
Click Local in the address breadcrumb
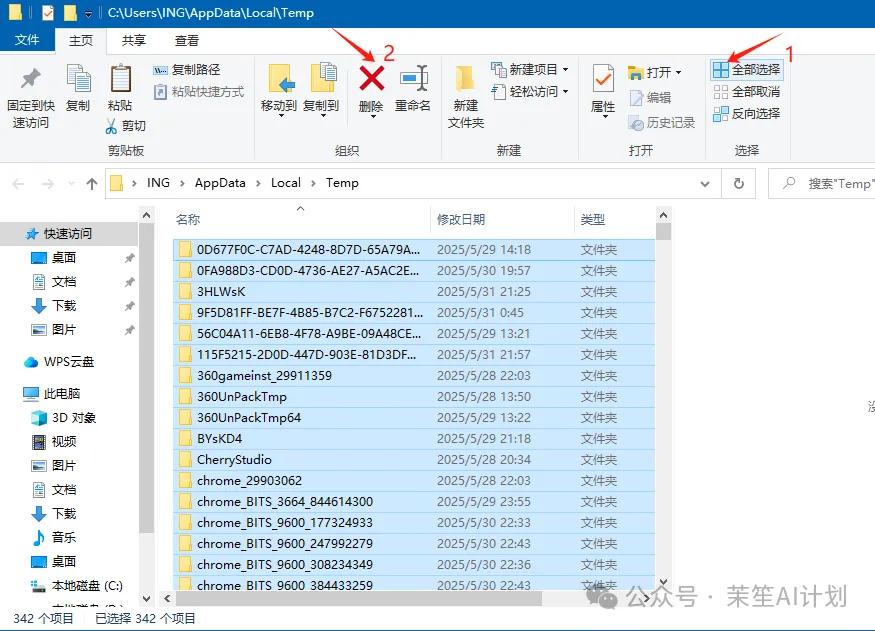pos(286,183)
